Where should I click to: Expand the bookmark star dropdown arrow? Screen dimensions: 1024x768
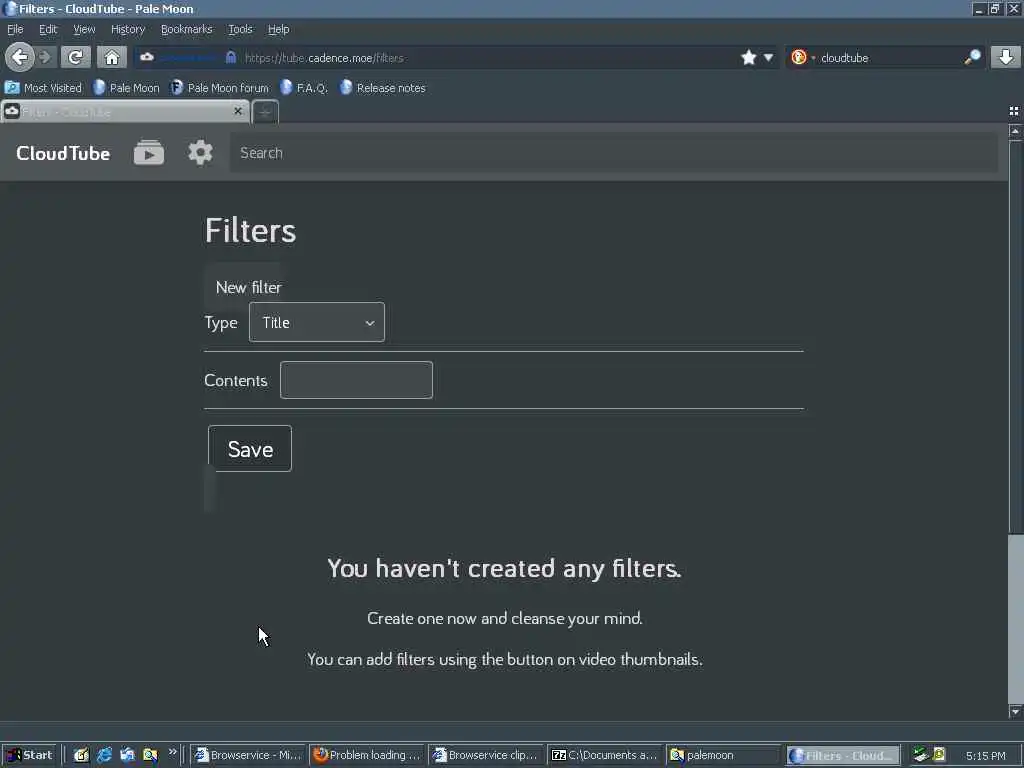(x=769, y=57)
